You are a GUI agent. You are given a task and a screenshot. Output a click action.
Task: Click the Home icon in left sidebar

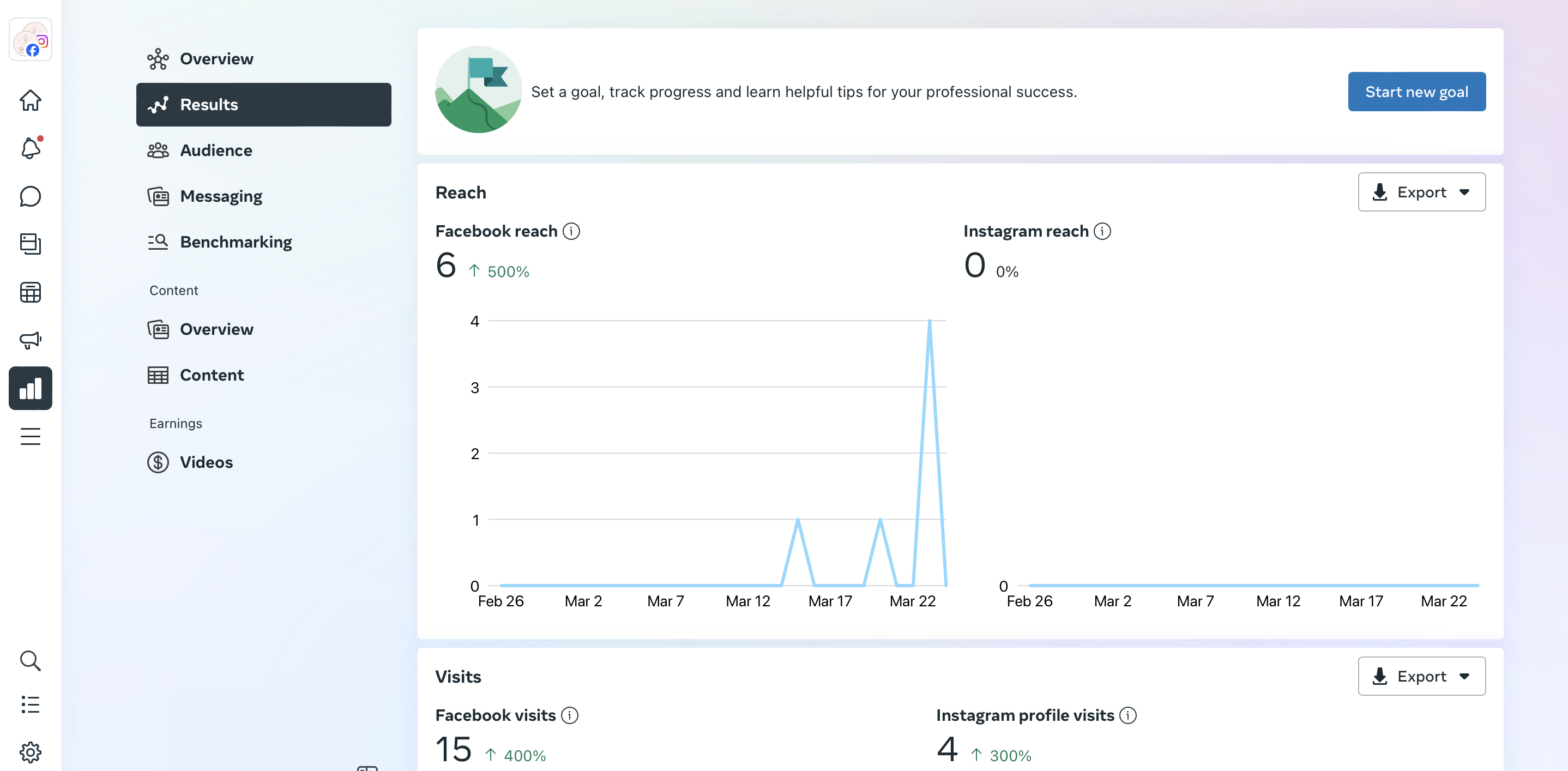[x=30, y=100]
